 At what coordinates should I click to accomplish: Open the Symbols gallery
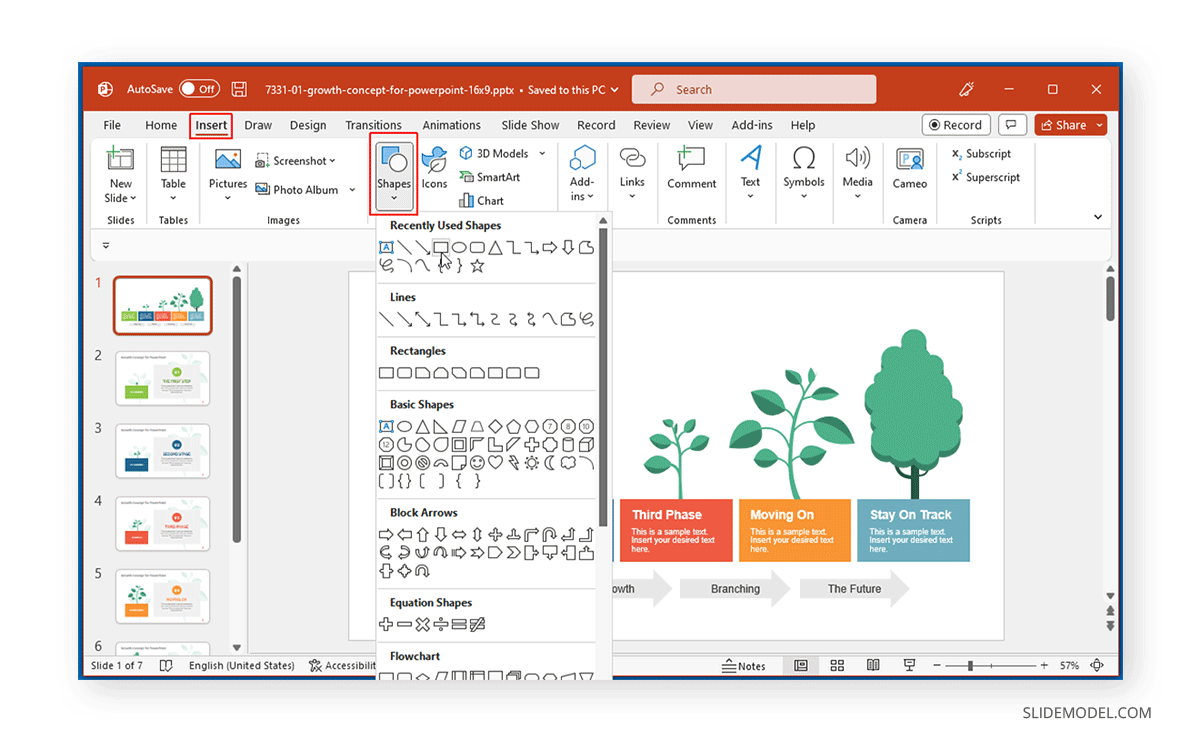tap(804, 170)
